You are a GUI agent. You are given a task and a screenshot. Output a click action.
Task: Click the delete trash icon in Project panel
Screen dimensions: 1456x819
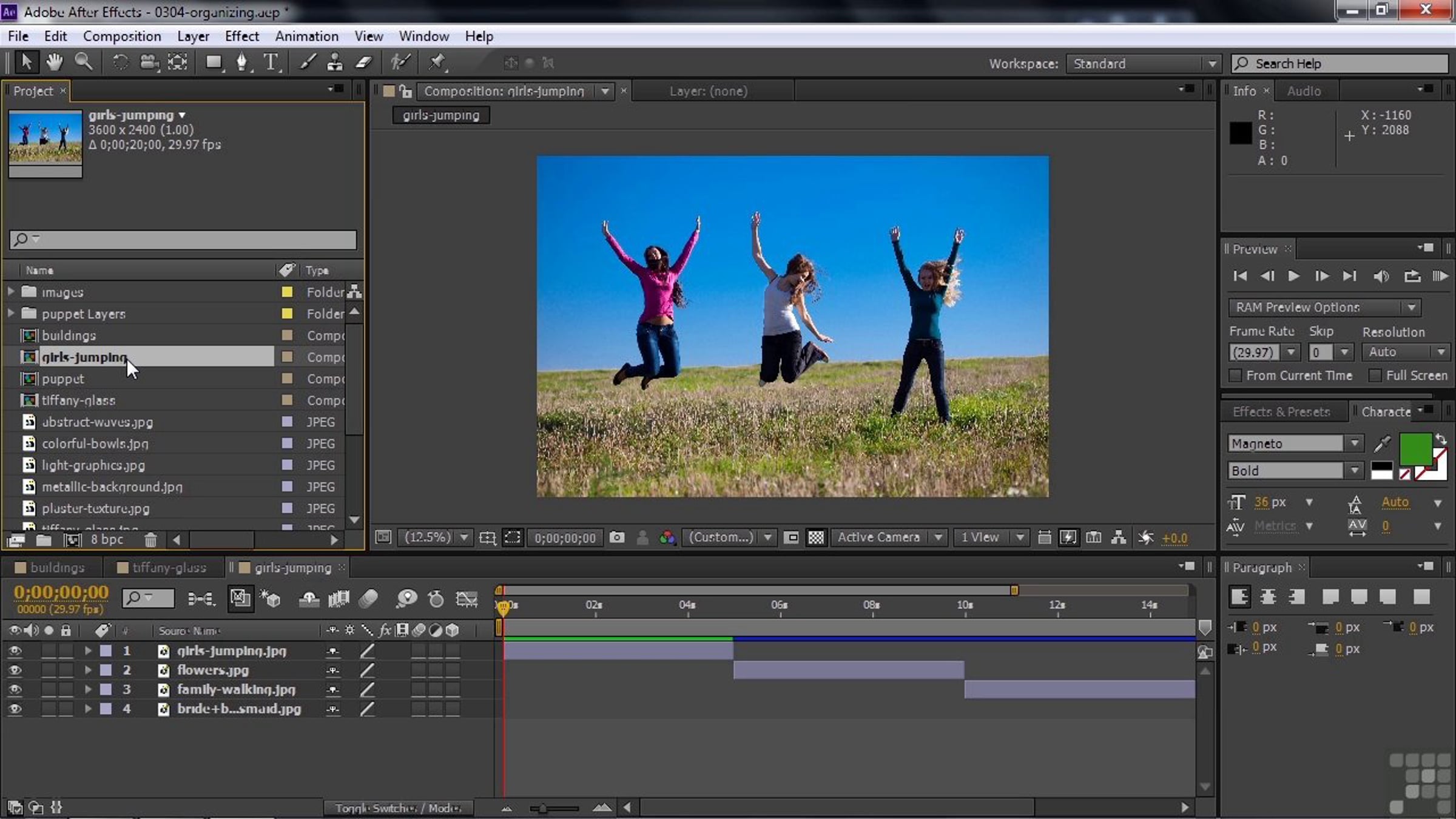point(150,539)
